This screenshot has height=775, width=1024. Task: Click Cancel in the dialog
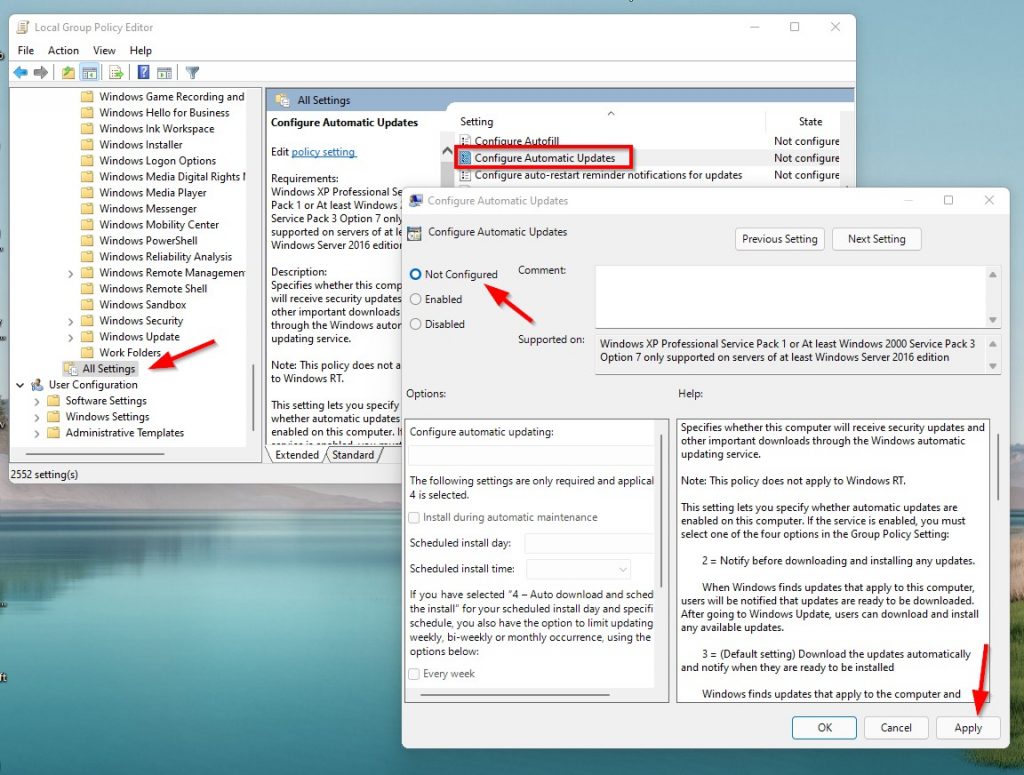[896, 727]
